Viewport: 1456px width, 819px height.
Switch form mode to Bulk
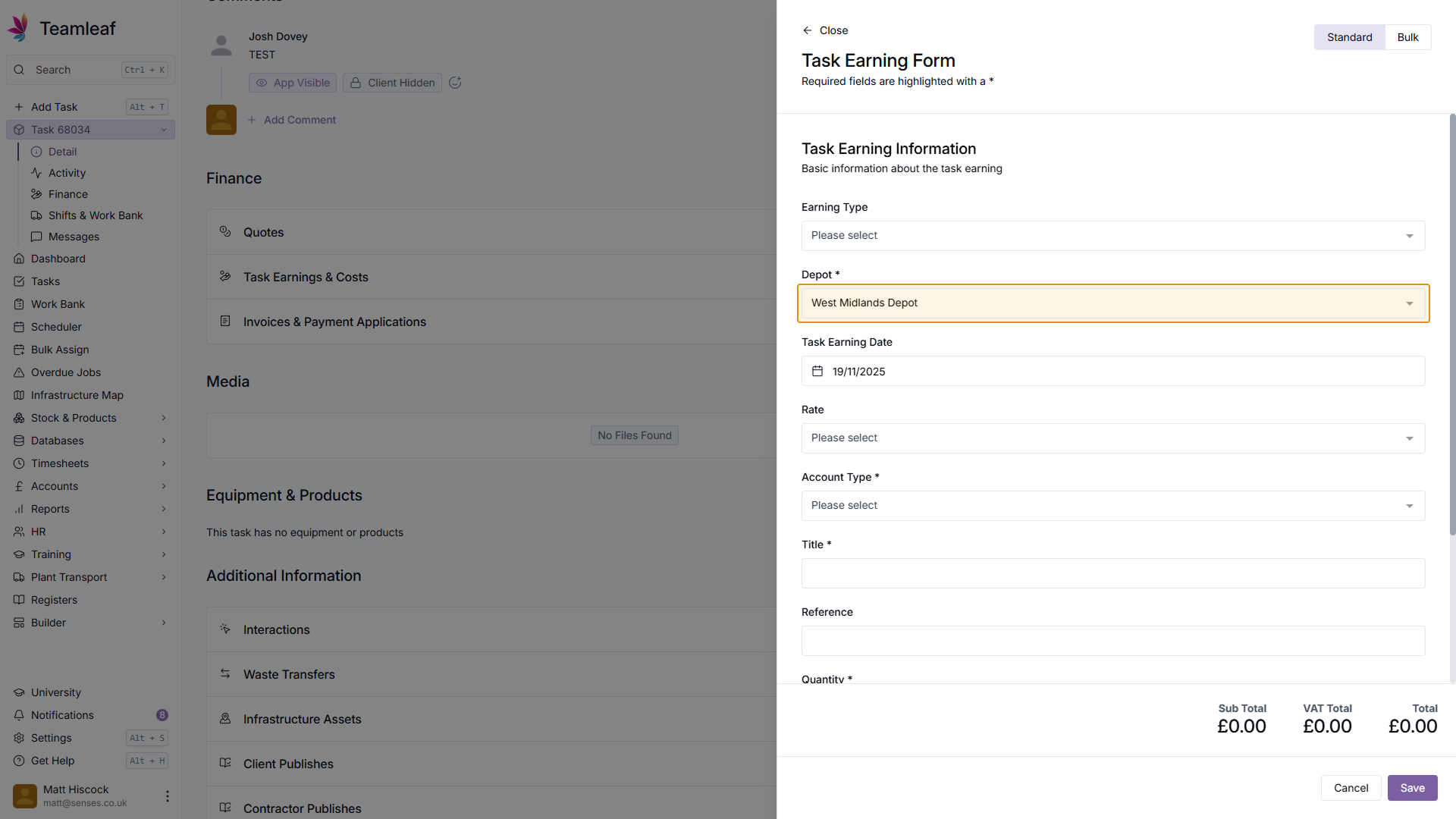tap(1407, 37)
